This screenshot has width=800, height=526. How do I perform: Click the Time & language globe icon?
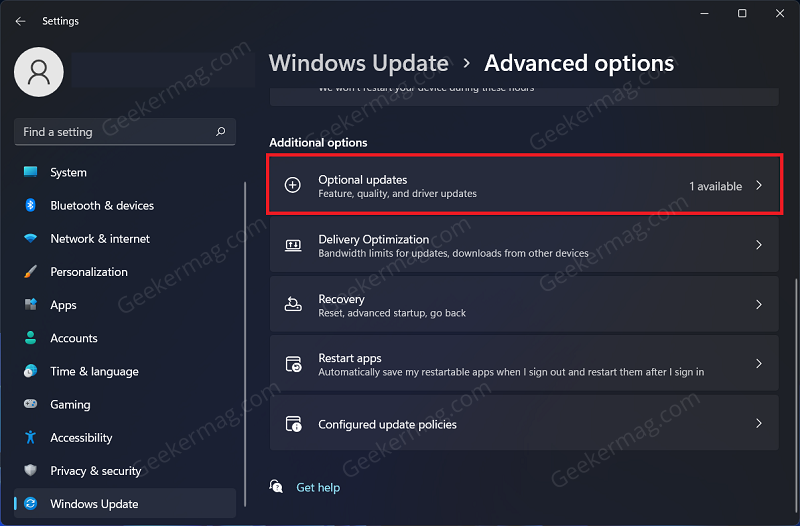(31, 371)
